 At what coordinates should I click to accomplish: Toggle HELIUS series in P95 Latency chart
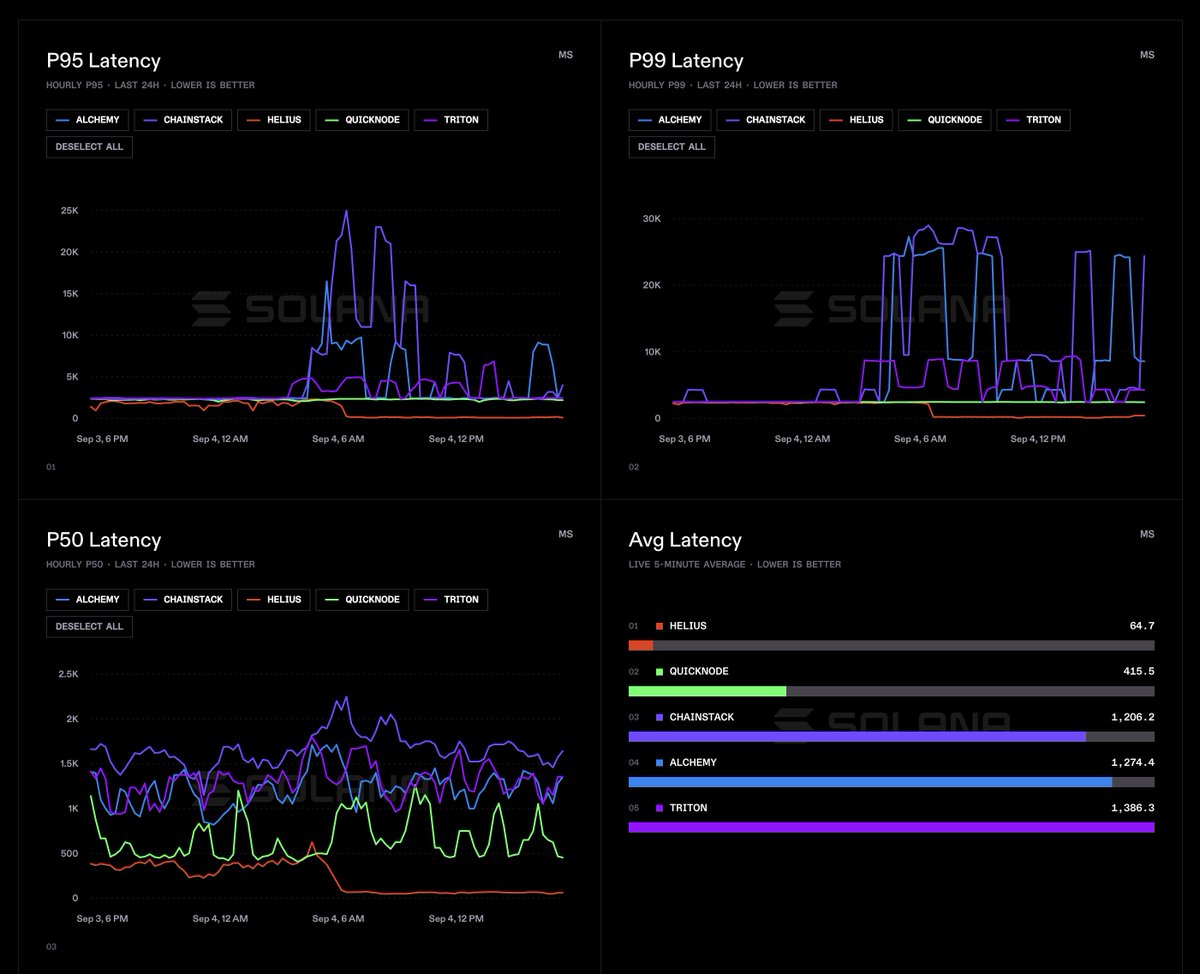(274, 120)
